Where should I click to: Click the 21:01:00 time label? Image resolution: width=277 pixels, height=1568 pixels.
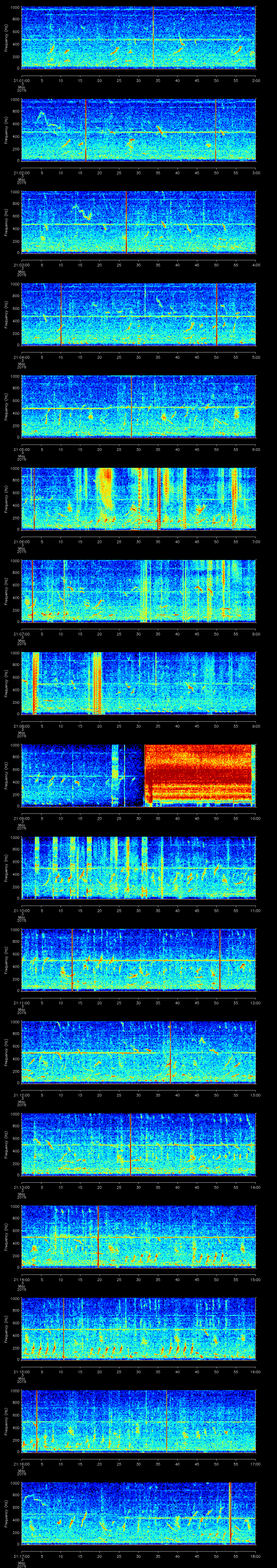click(x=21, y=80)
